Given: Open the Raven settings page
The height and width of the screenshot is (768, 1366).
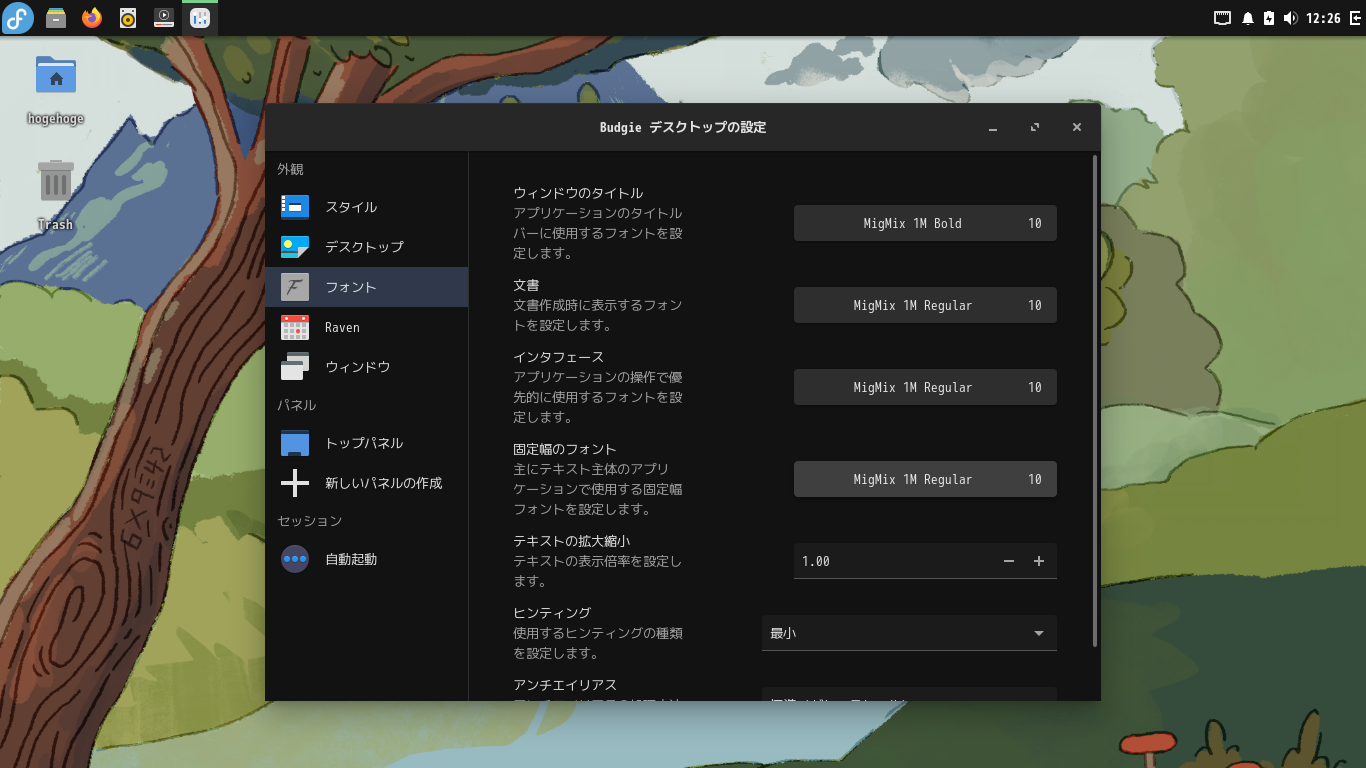Looking at the screenshot, I should [367, 327].
